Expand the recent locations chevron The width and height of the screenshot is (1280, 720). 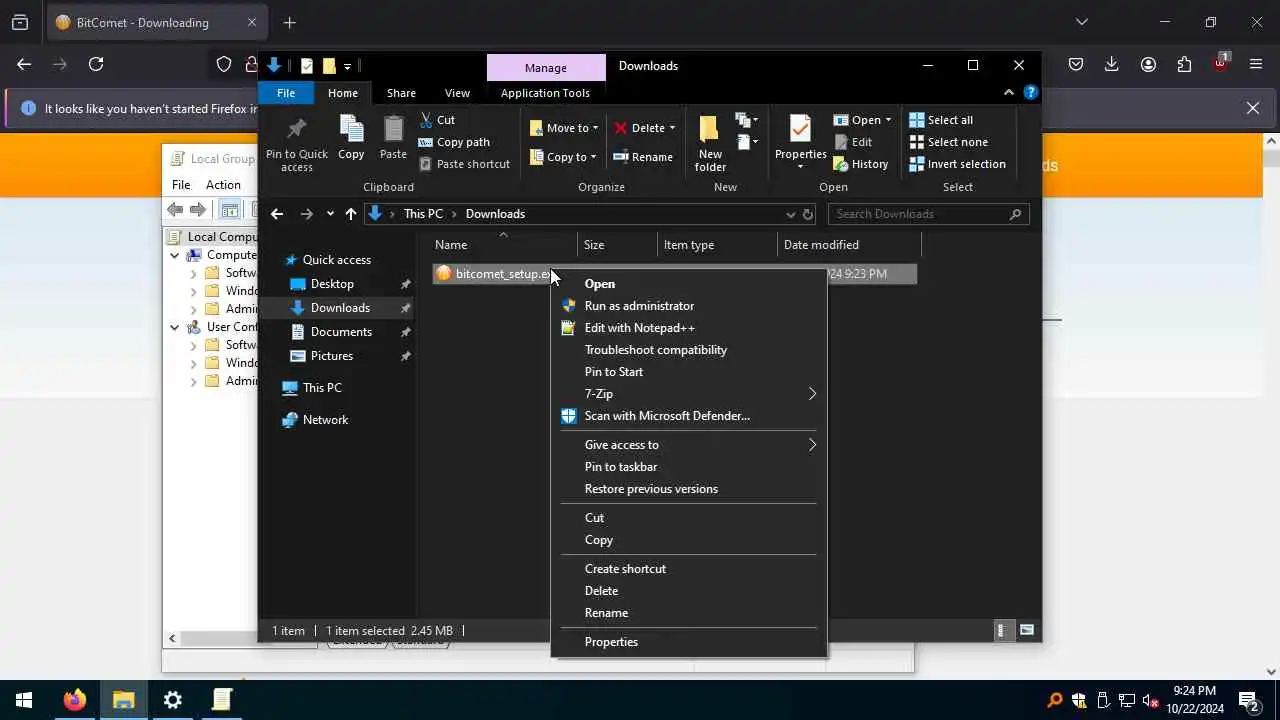[x=330, y=214]
